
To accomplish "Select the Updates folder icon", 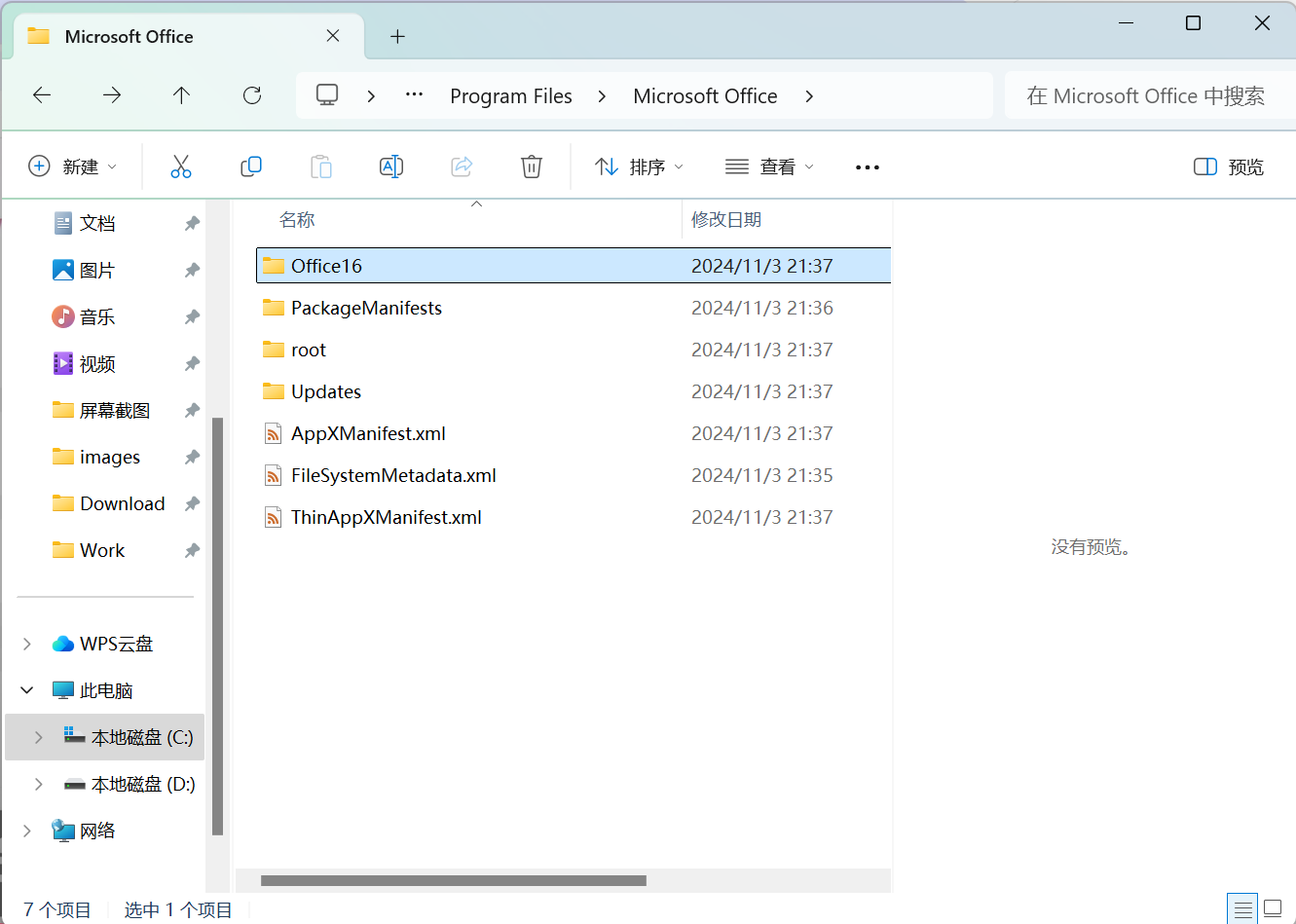I will [274, 391].
